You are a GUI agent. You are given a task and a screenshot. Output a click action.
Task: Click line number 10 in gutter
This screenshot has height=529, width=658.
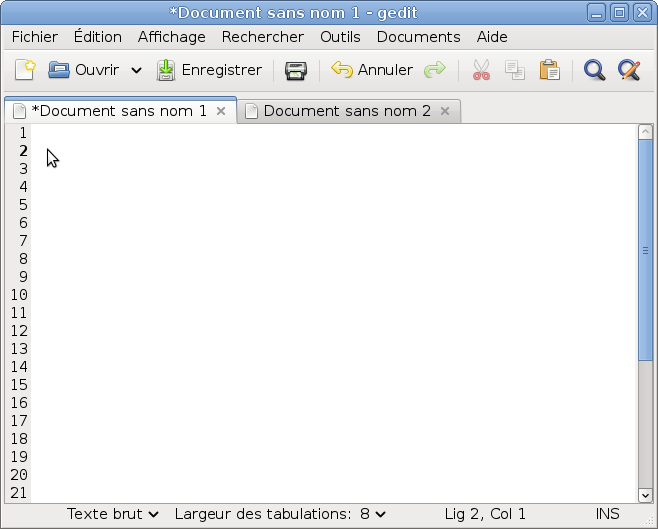19,295
